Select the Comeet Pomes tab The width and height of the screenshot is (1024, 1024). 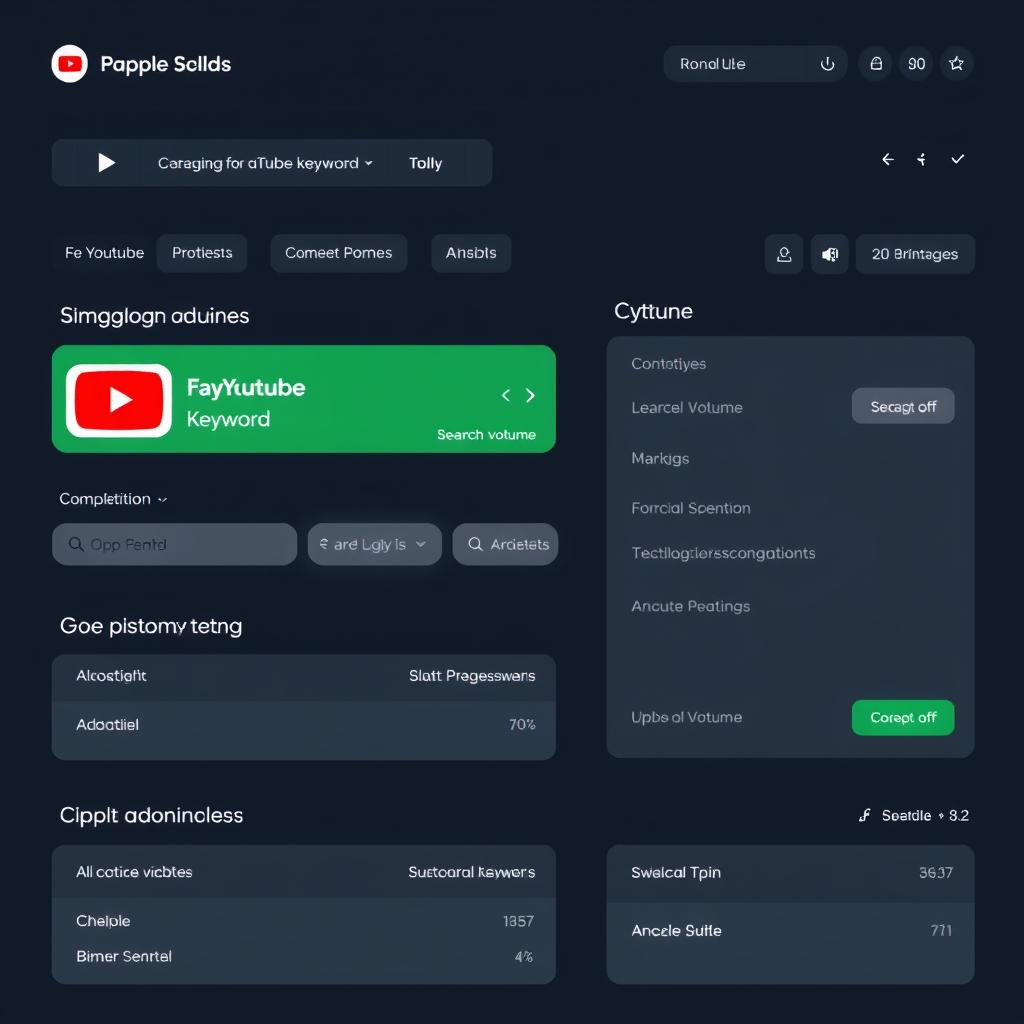(338, 253)
